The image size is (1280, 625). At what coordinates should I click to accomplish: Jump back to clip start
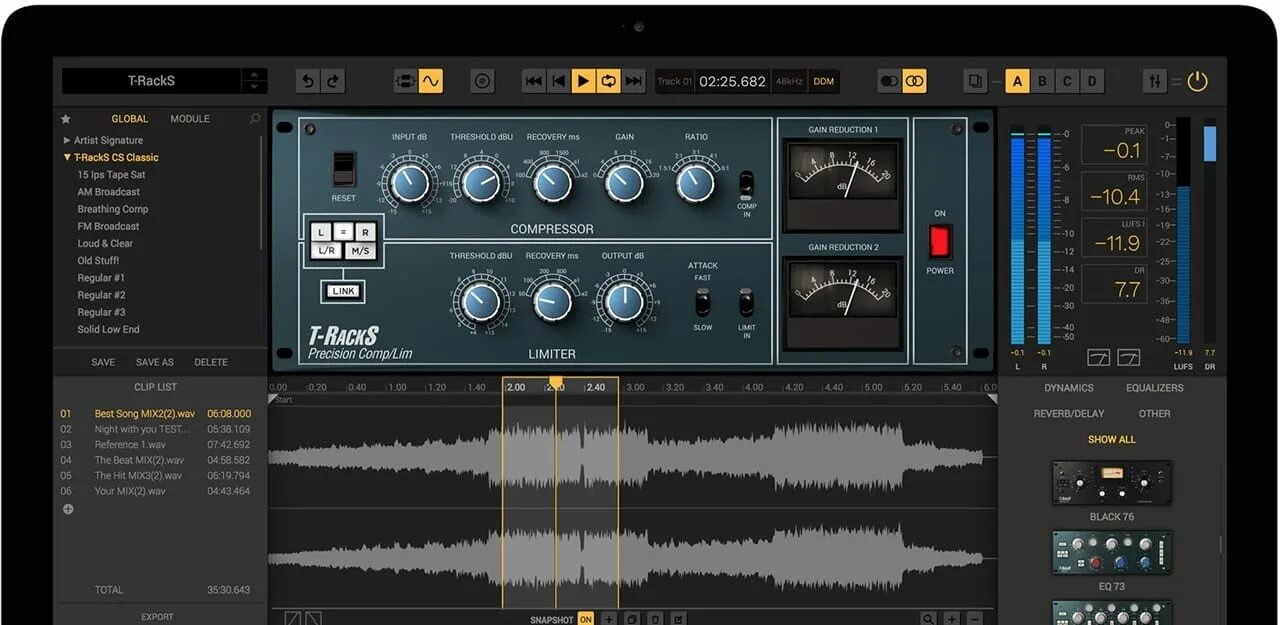point(559,81)
